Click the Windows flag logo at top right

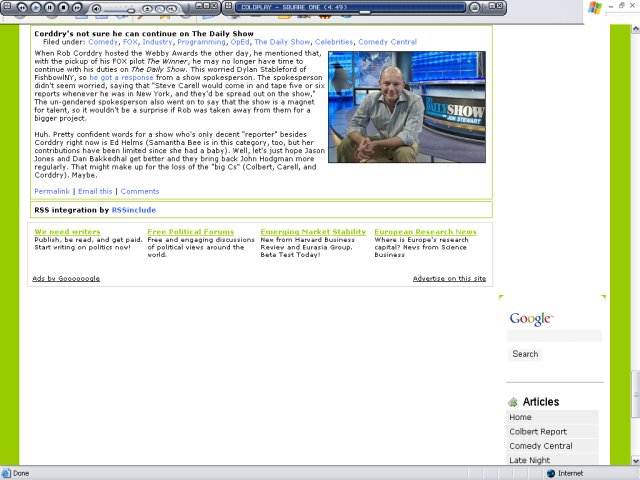click(595, 8)
